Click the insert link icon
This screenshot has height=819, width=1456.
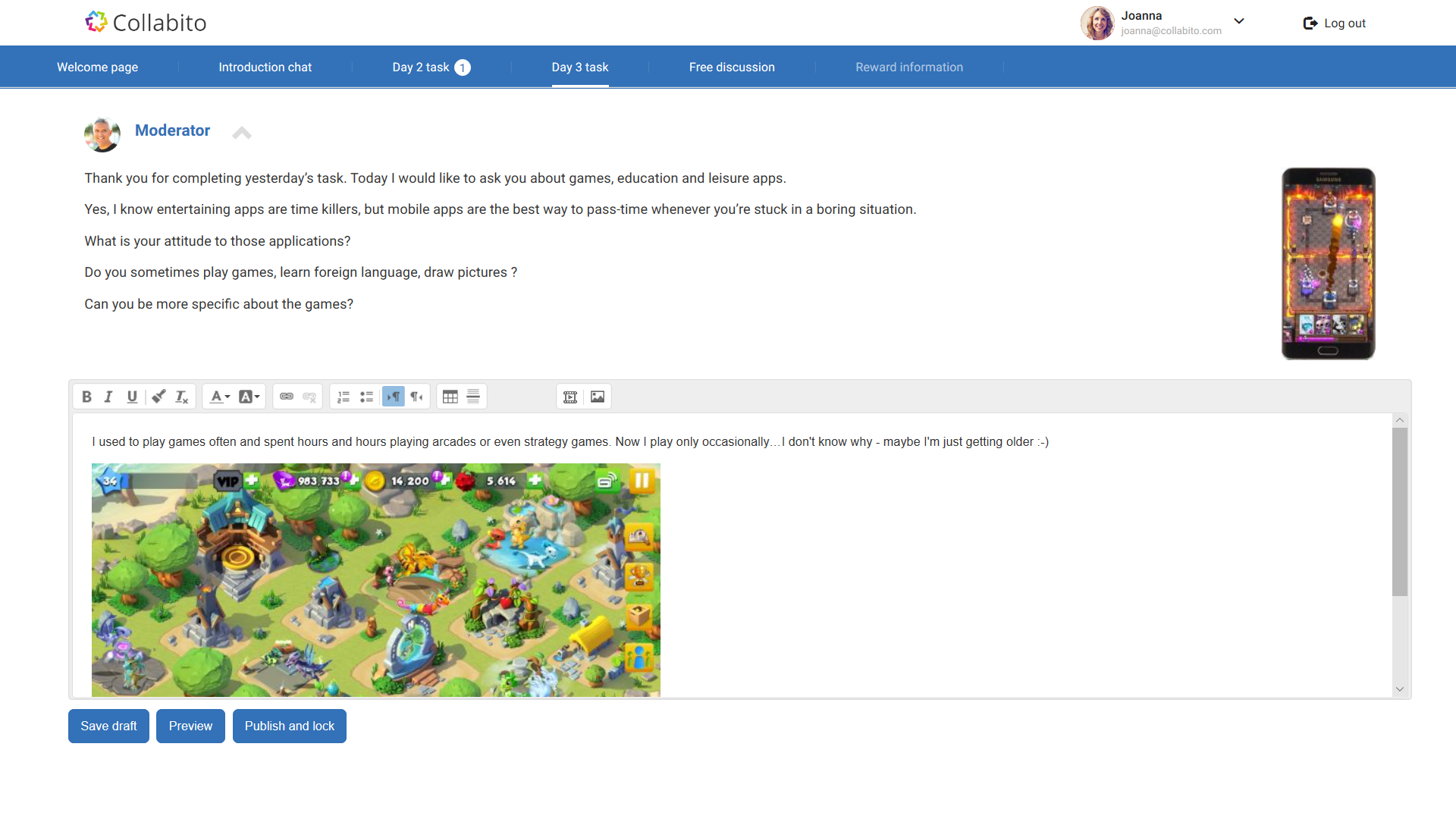[x=287, y=397]
